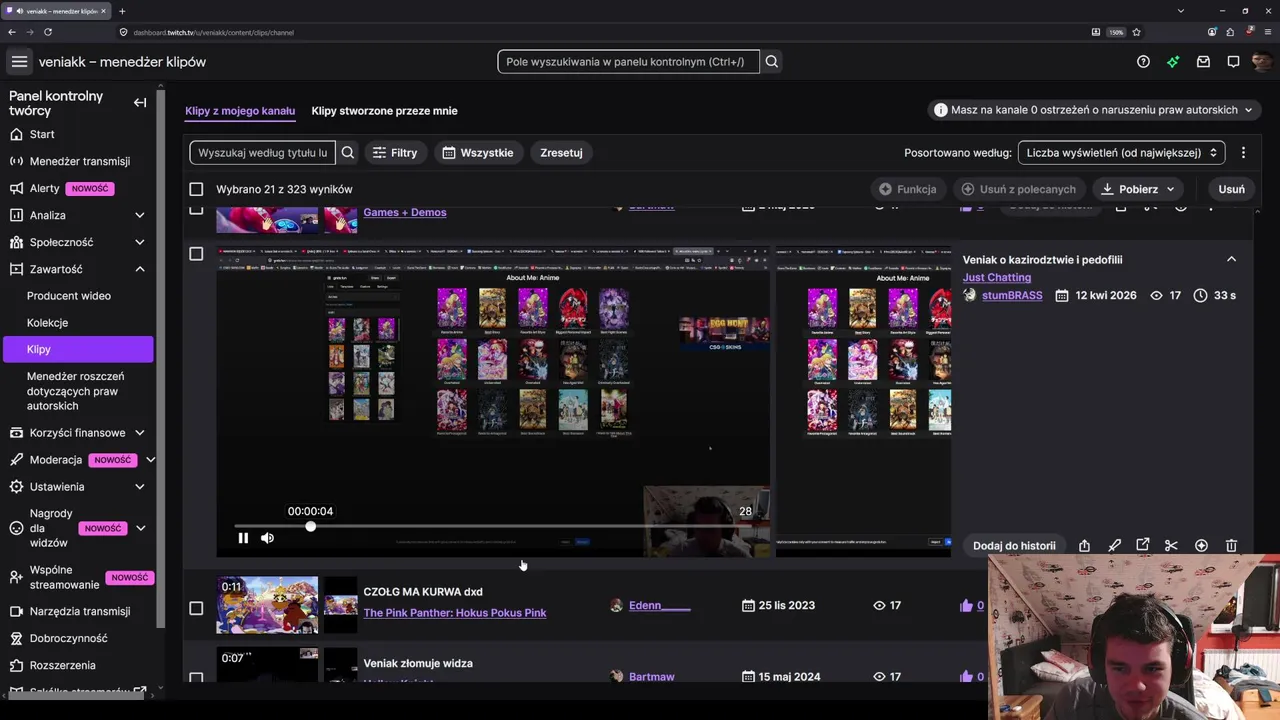Focus the dashboard search field
The height and width of the screenshot is (720, 1280).
pos(628,62)
